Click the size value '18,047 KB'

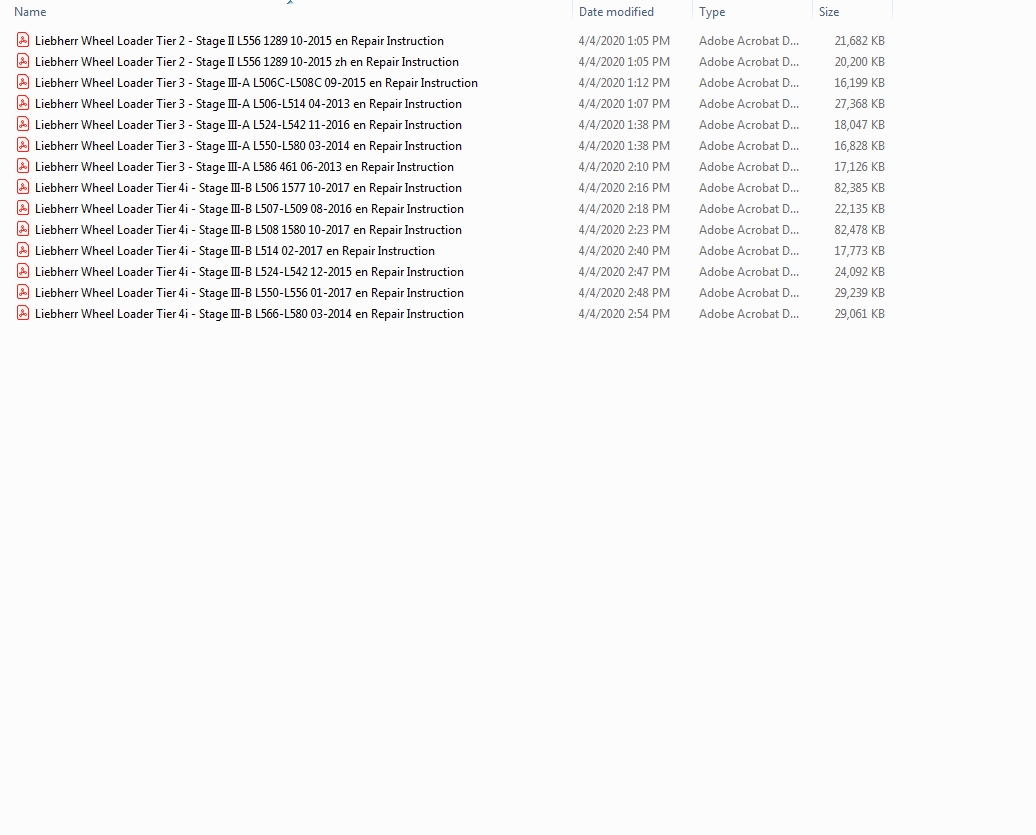(x=860, y=125)
